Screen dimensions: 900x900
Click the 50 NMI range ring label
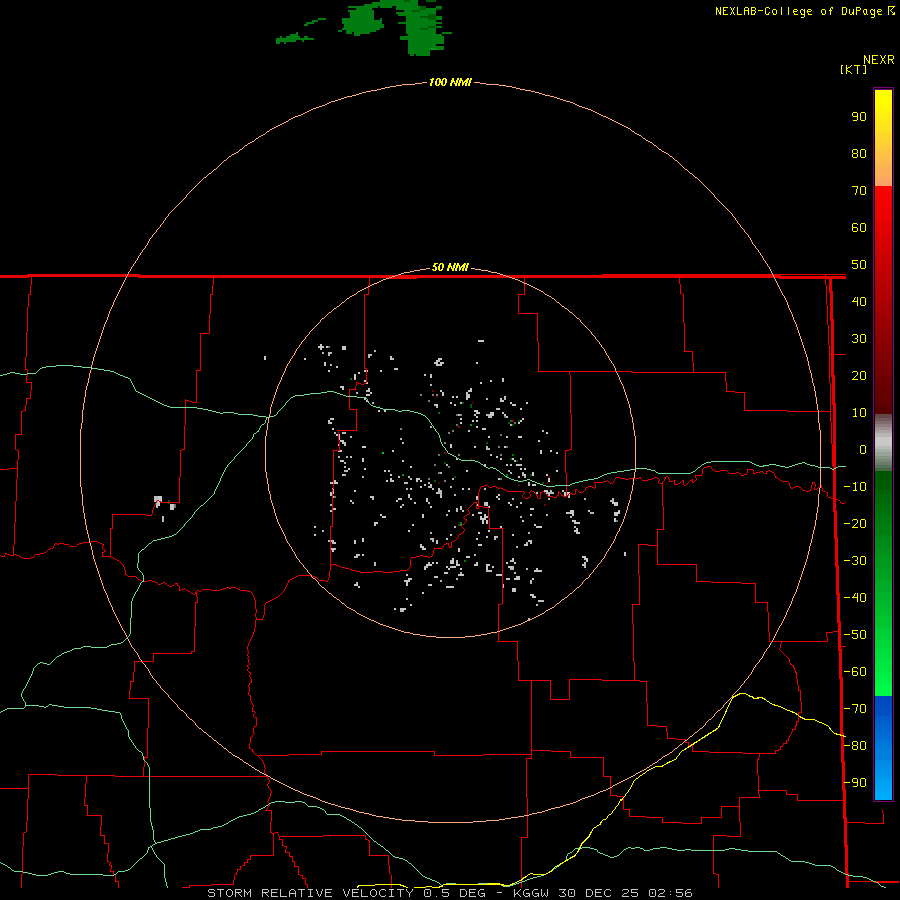[450, 267]
